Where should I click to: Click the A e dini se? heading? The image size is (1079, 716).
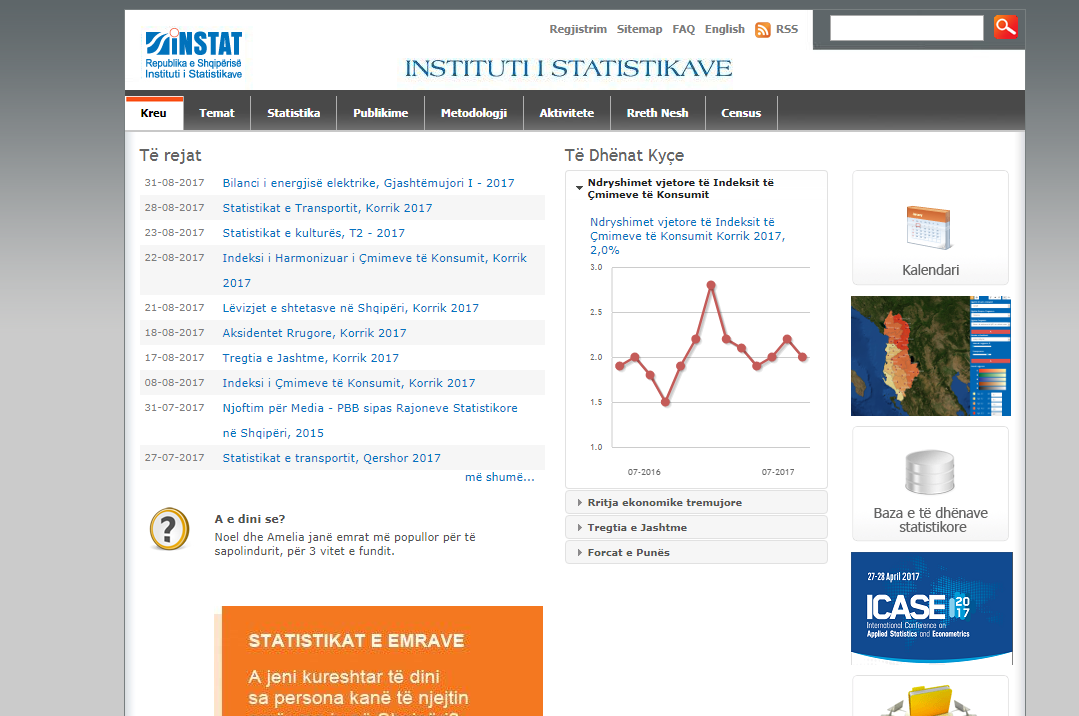[250, 519]
